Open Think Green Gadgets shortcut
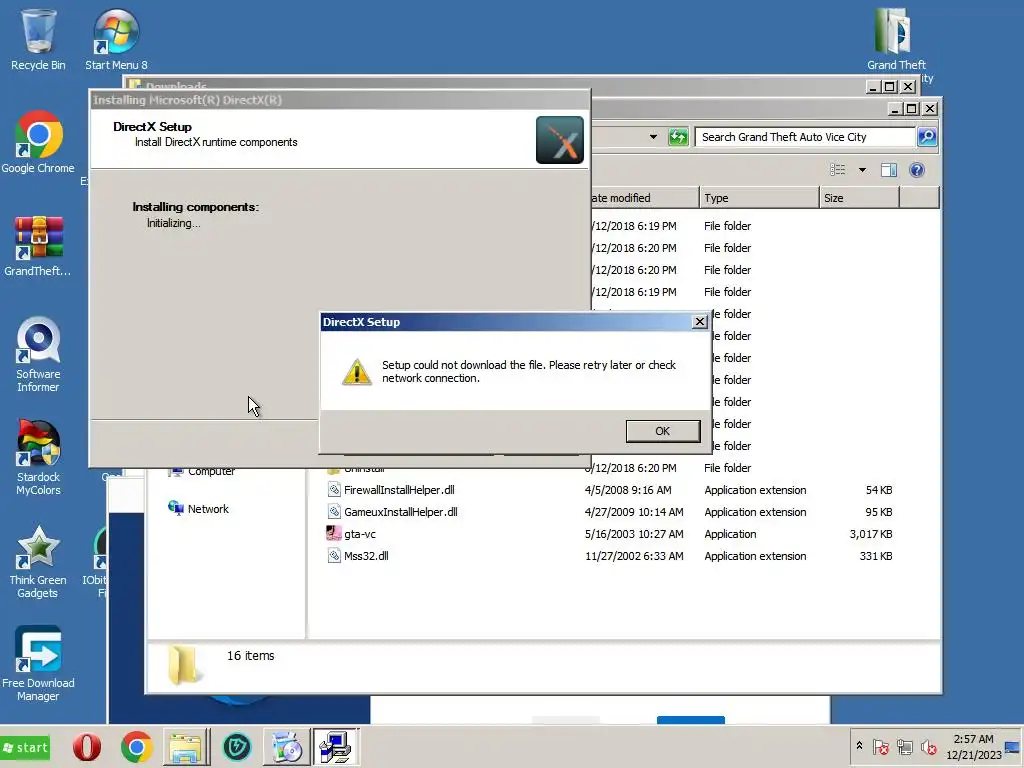 pos(38,562)
